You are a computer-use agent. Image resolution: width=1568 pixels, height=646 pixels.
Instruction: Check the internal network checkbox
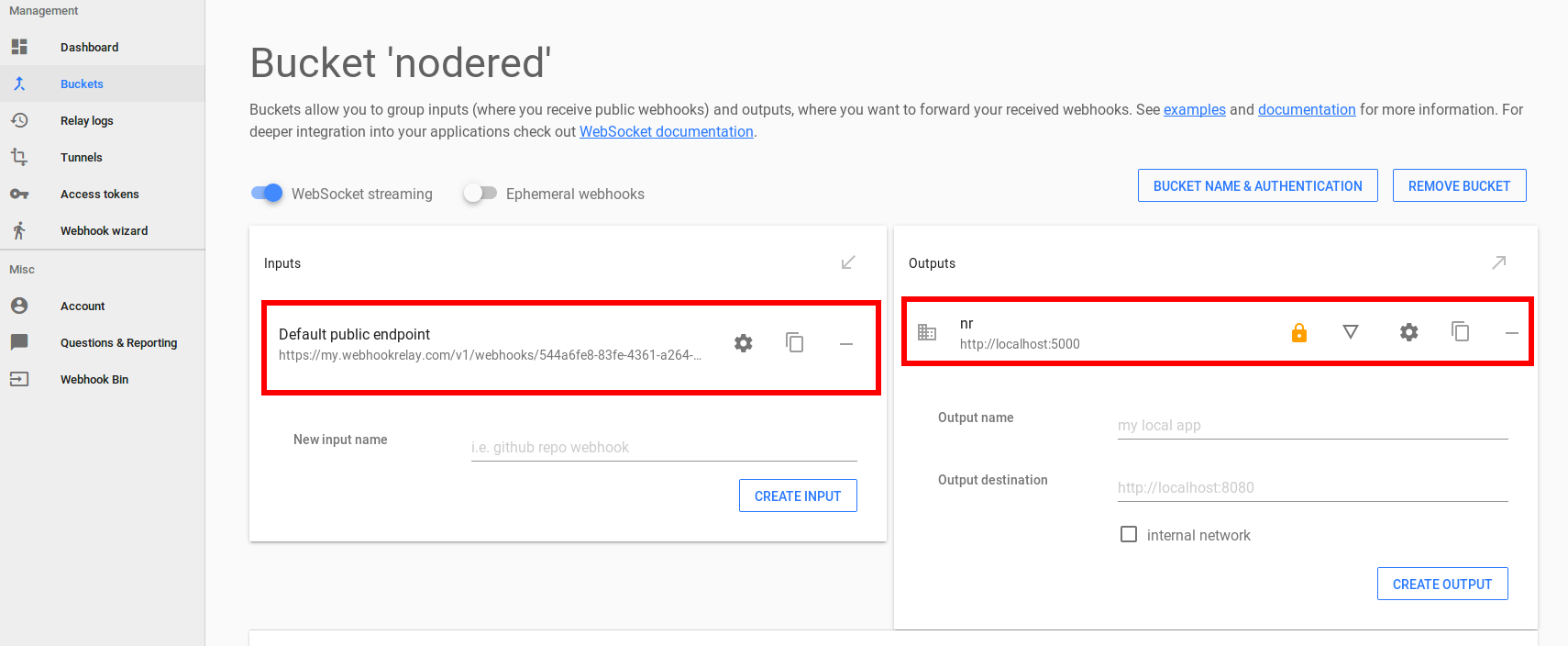coord(1129,534)
